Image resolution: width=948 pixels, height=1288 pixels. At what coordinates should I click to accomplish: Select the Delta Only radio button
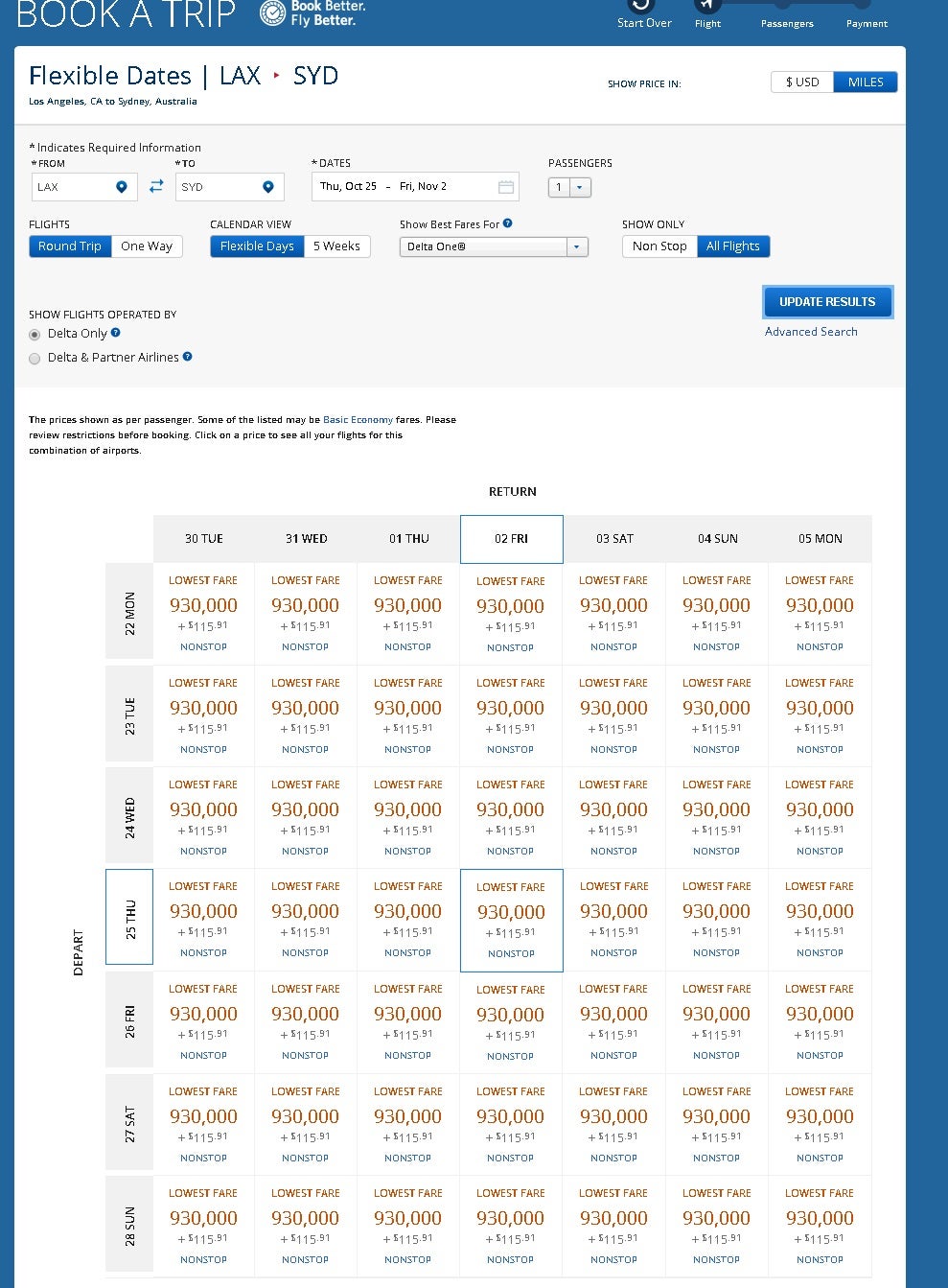click(x=35, y=335)
